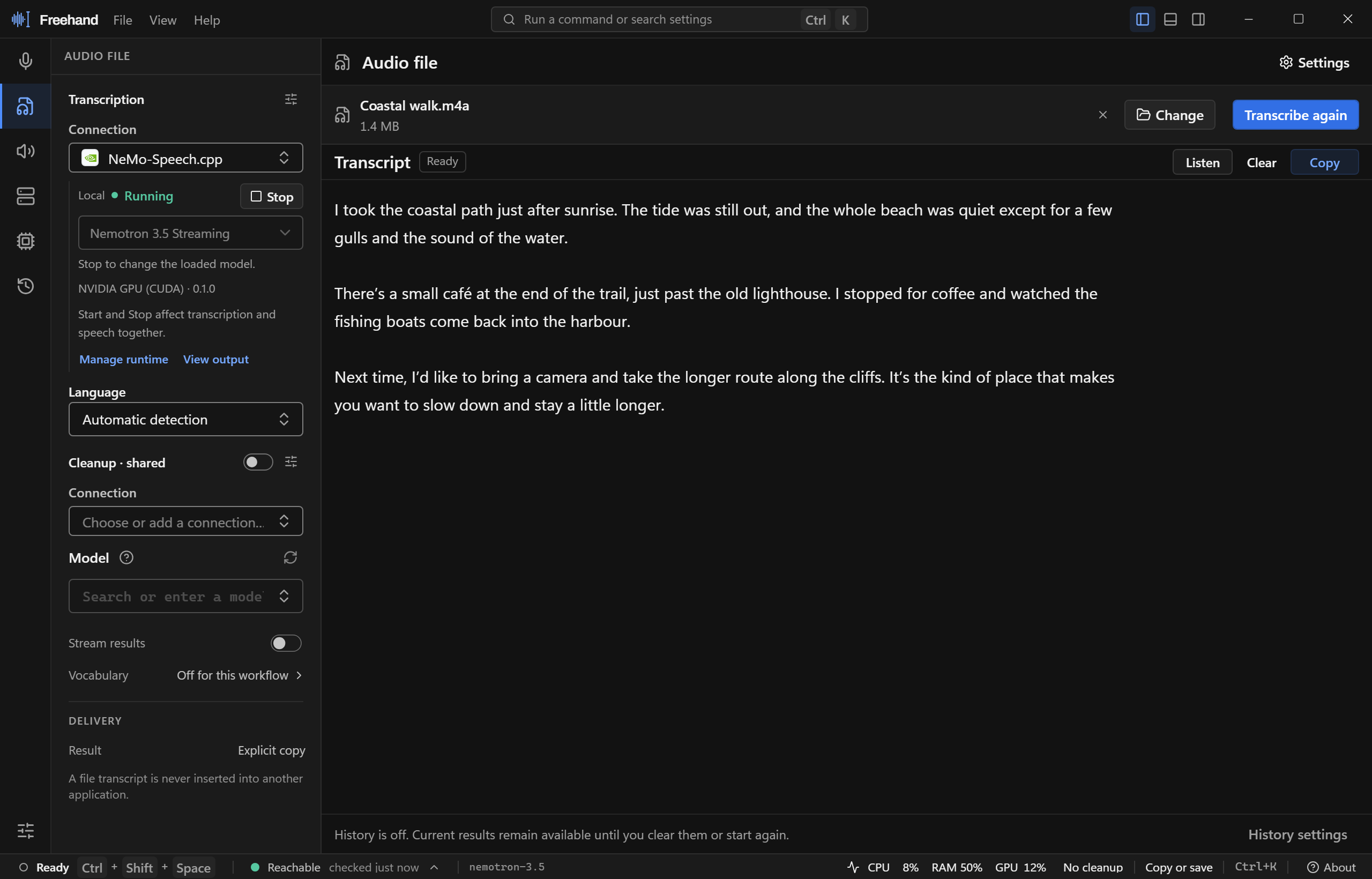Focus the command search box

(x=679, y=19)
